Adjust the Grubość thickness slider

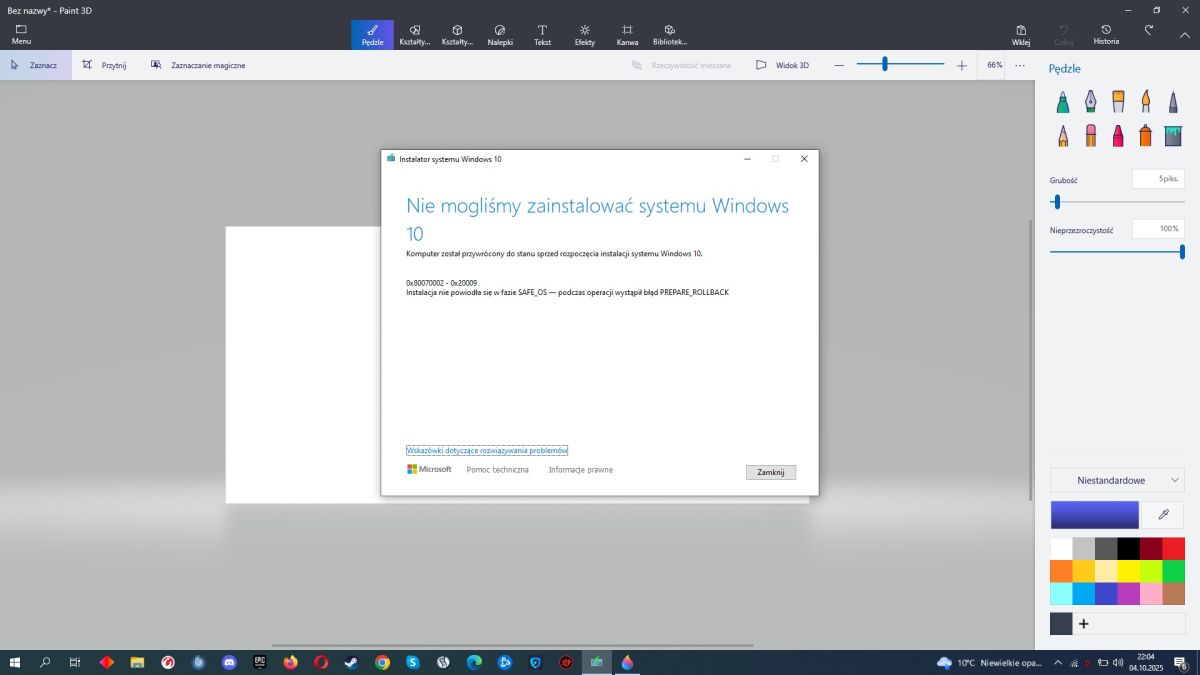coord(1117,202)
